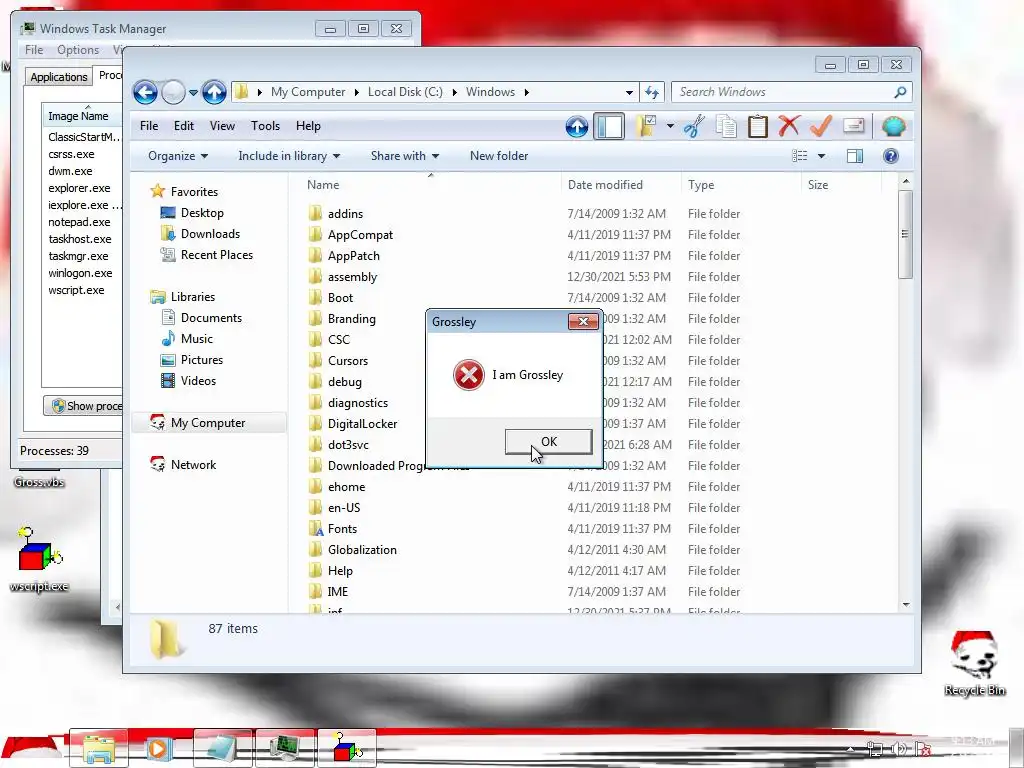Switch to Applications tab in Task Manager
Image resolution: width=1024 pixels, height=768 pixels.
(x=59, y=77)
